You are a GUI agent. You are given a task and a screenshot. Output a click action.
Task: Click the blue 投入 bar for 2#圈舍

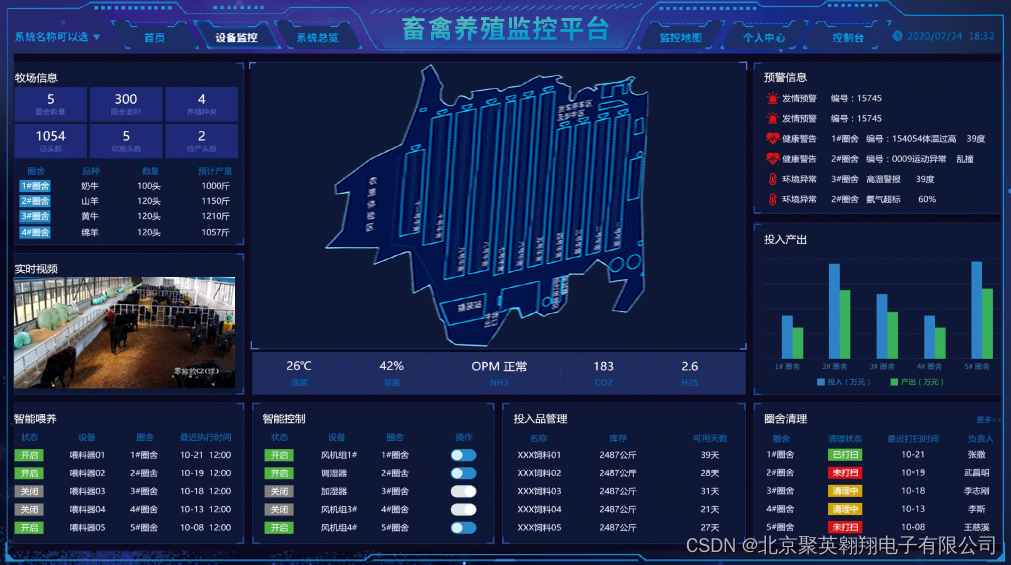[834, 311]
